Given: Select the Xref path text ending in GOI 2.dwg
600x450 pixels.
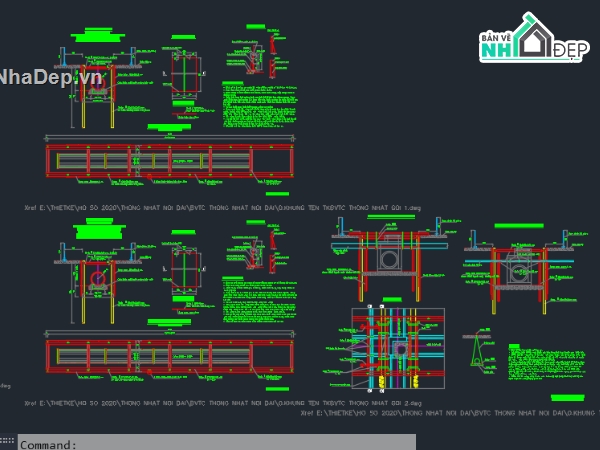Looking at the screenshot, I should tap(223, 403).
